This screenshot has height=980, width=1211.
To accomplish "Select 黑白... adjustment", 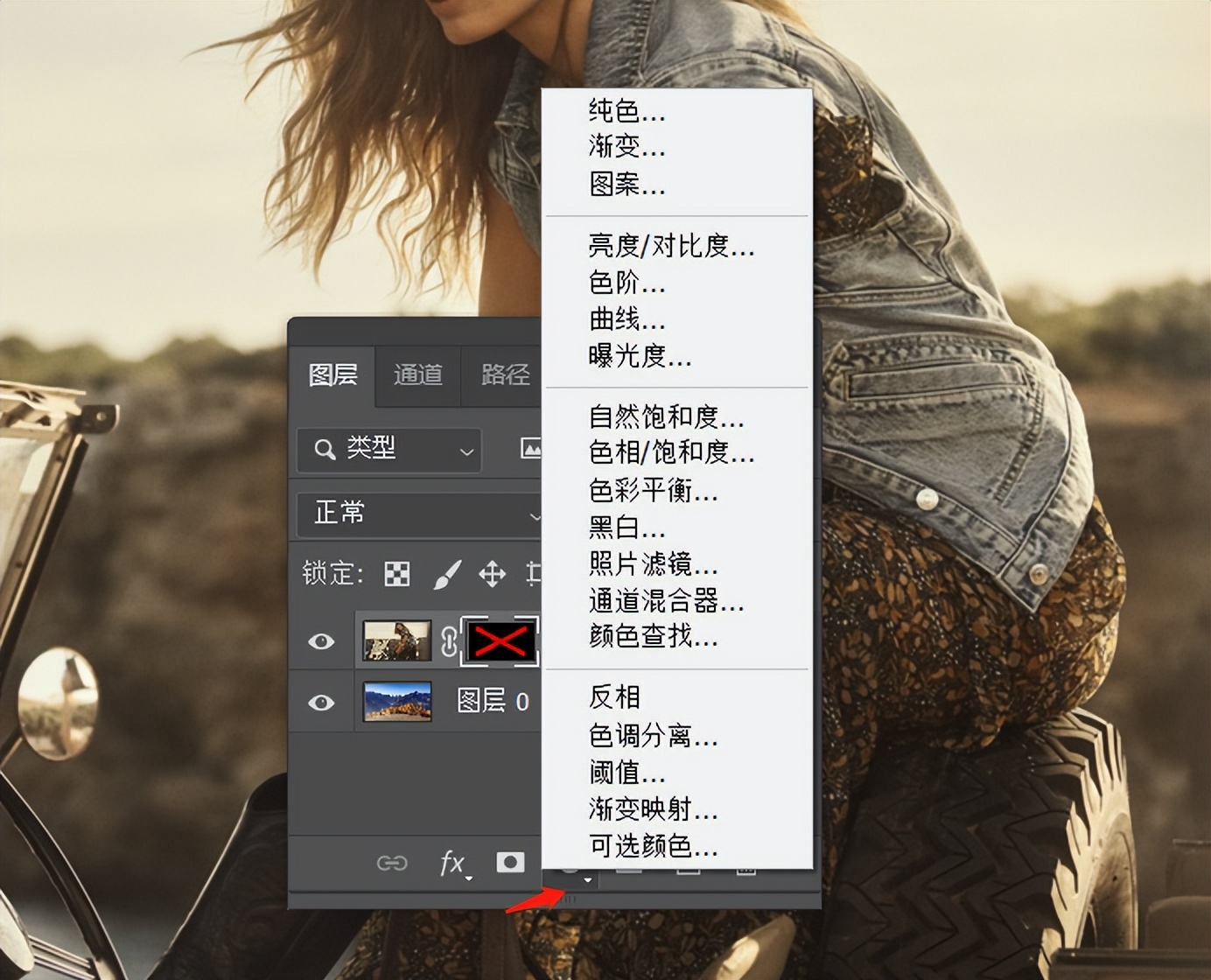I will tap(626, 528).
